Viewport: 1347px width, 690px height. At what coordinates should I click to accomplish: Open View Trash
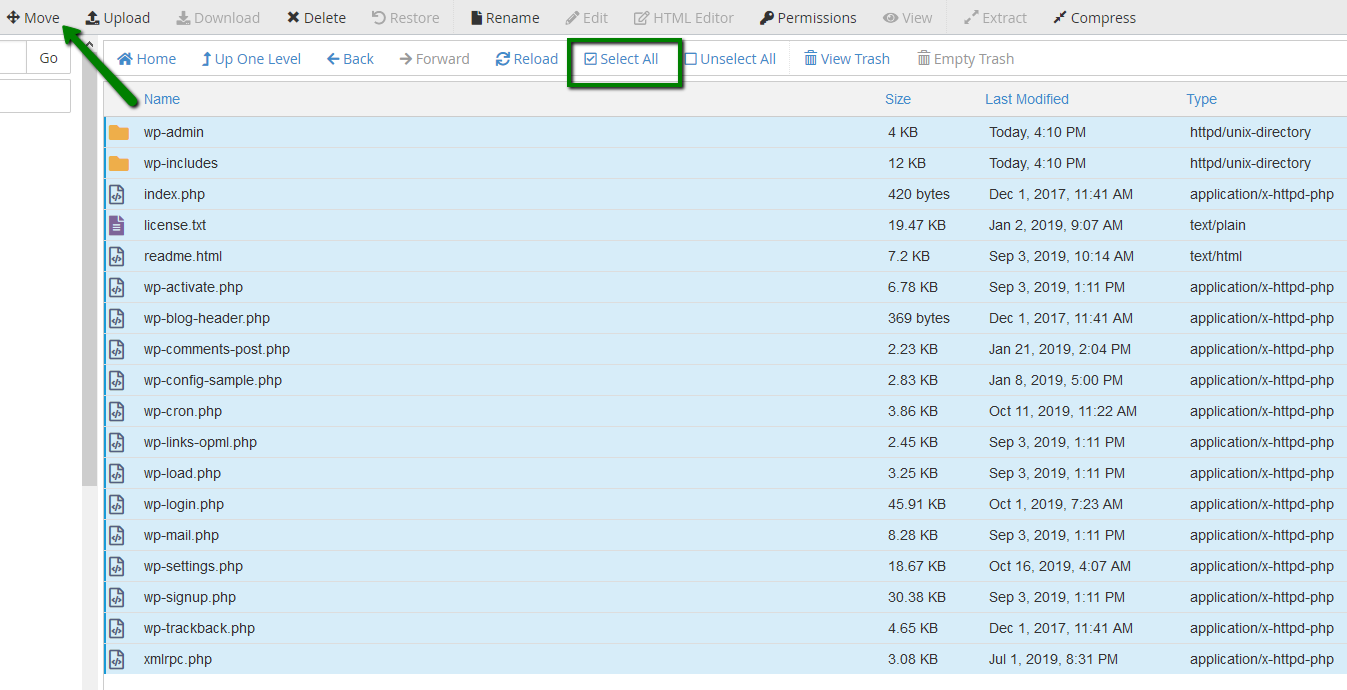[847, 59]
